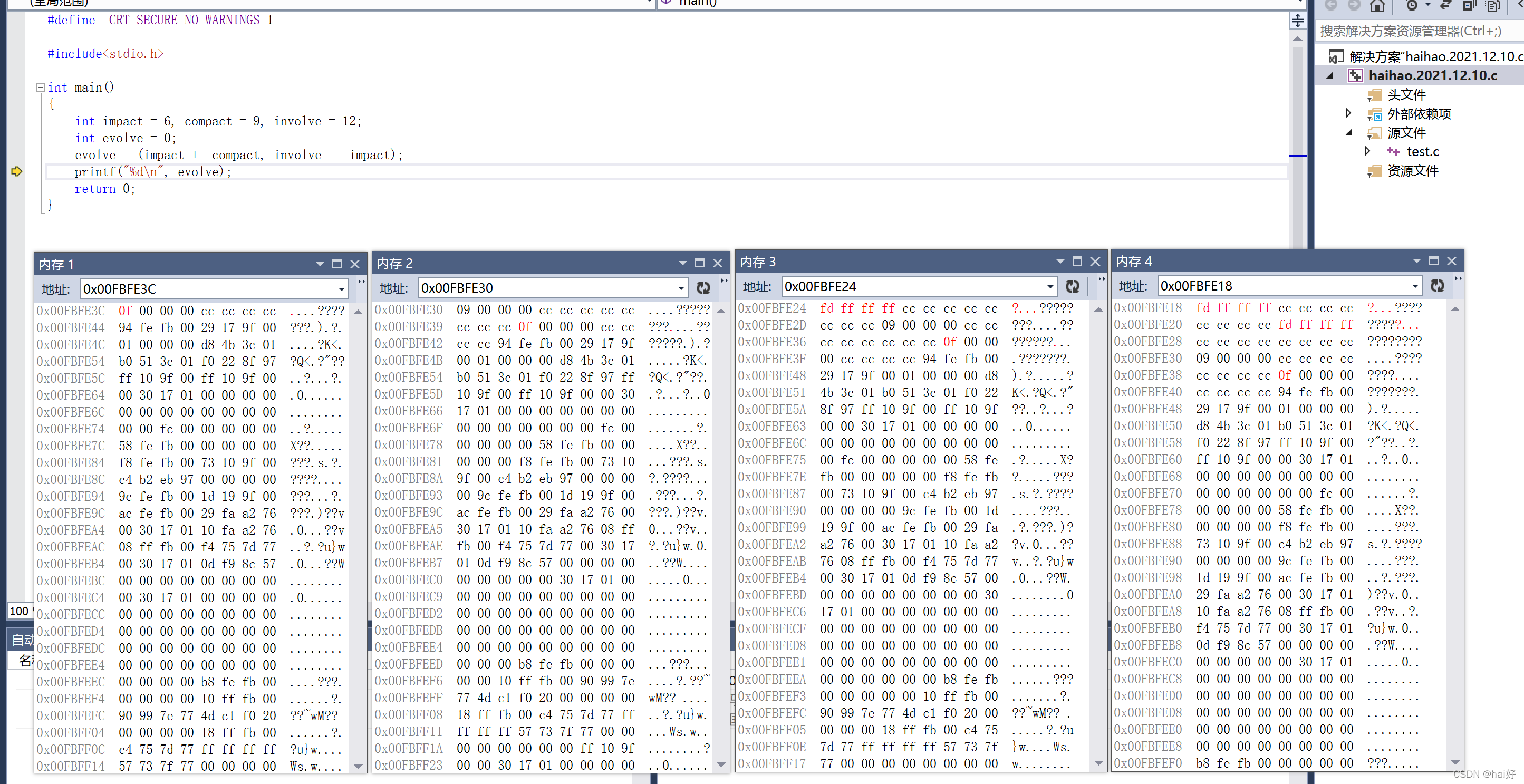The width and height of the screenshot is (1524, 784).
Task: Click the Solution Explorer home icon
Action: click(x=1377, y=6)
